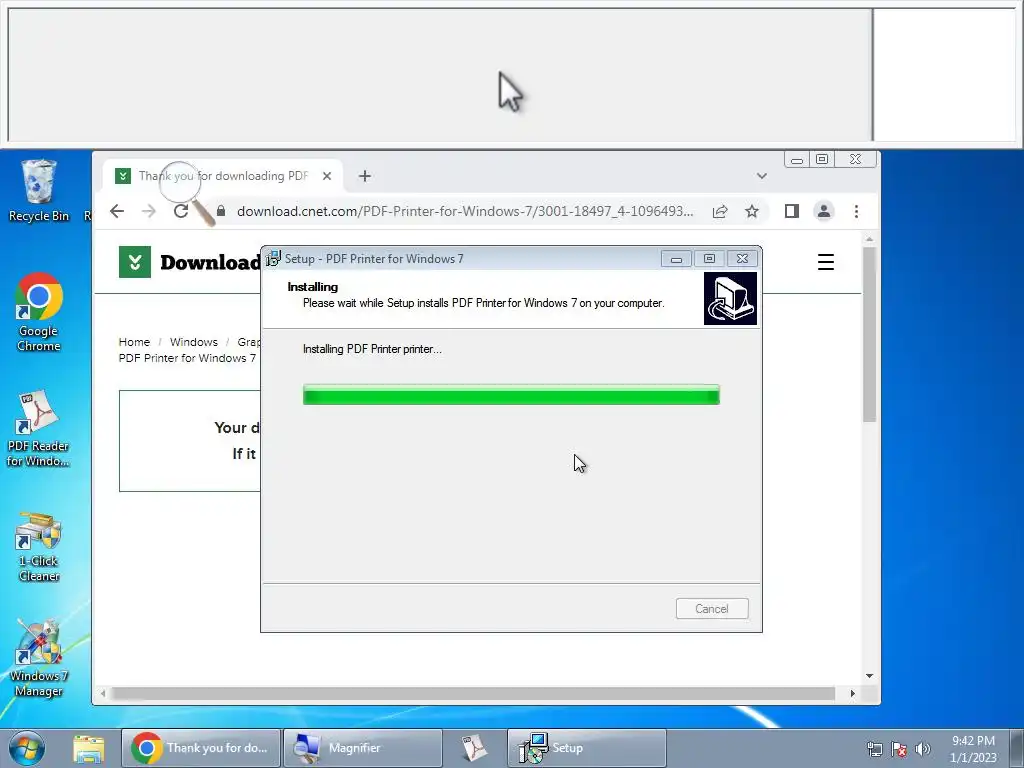Open Download.com hamburger menu
Screen dimensions: 1024x768
pos(825,262)
